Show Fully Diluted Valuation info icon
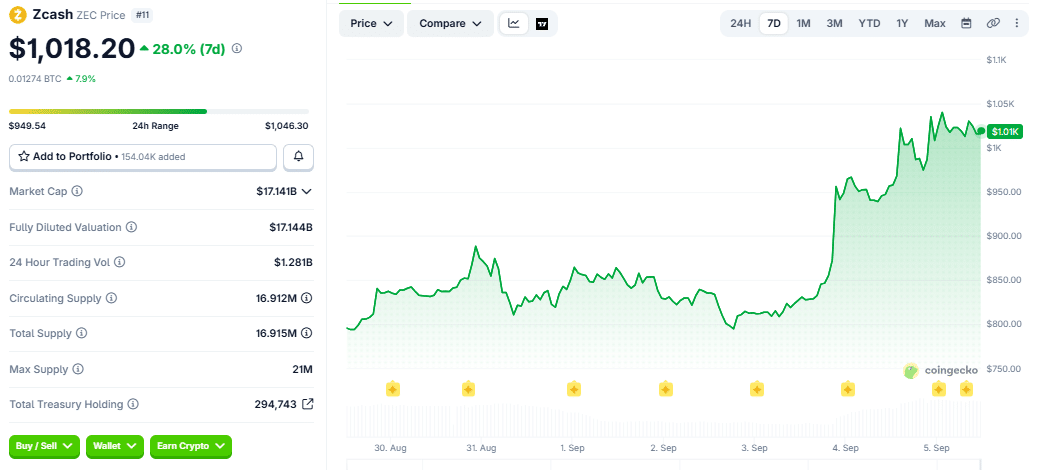Viewport: 1038px width, 470px height. click(132, 227)
